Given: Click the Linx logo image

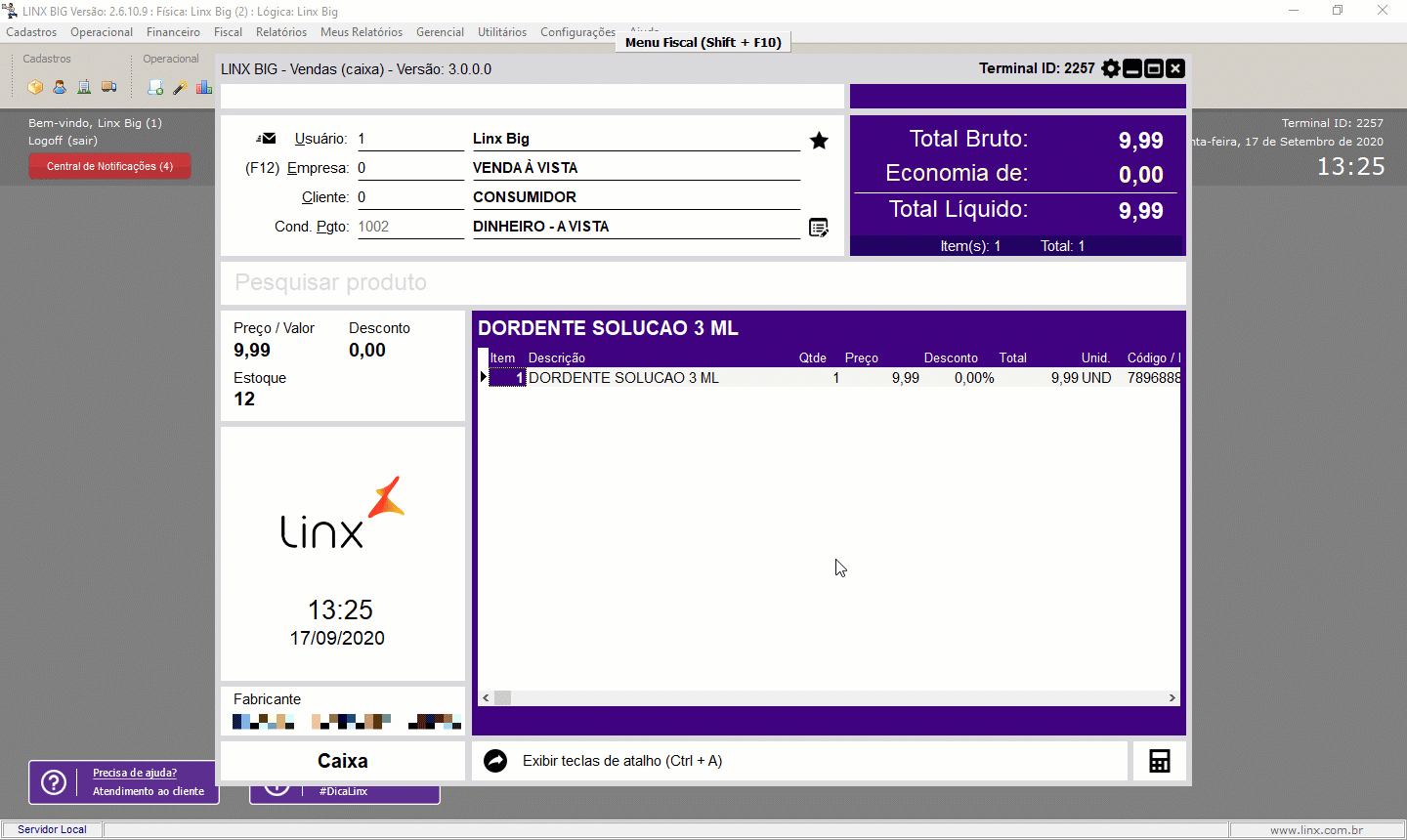Looking at the screenshot, I should coord(343,512).
